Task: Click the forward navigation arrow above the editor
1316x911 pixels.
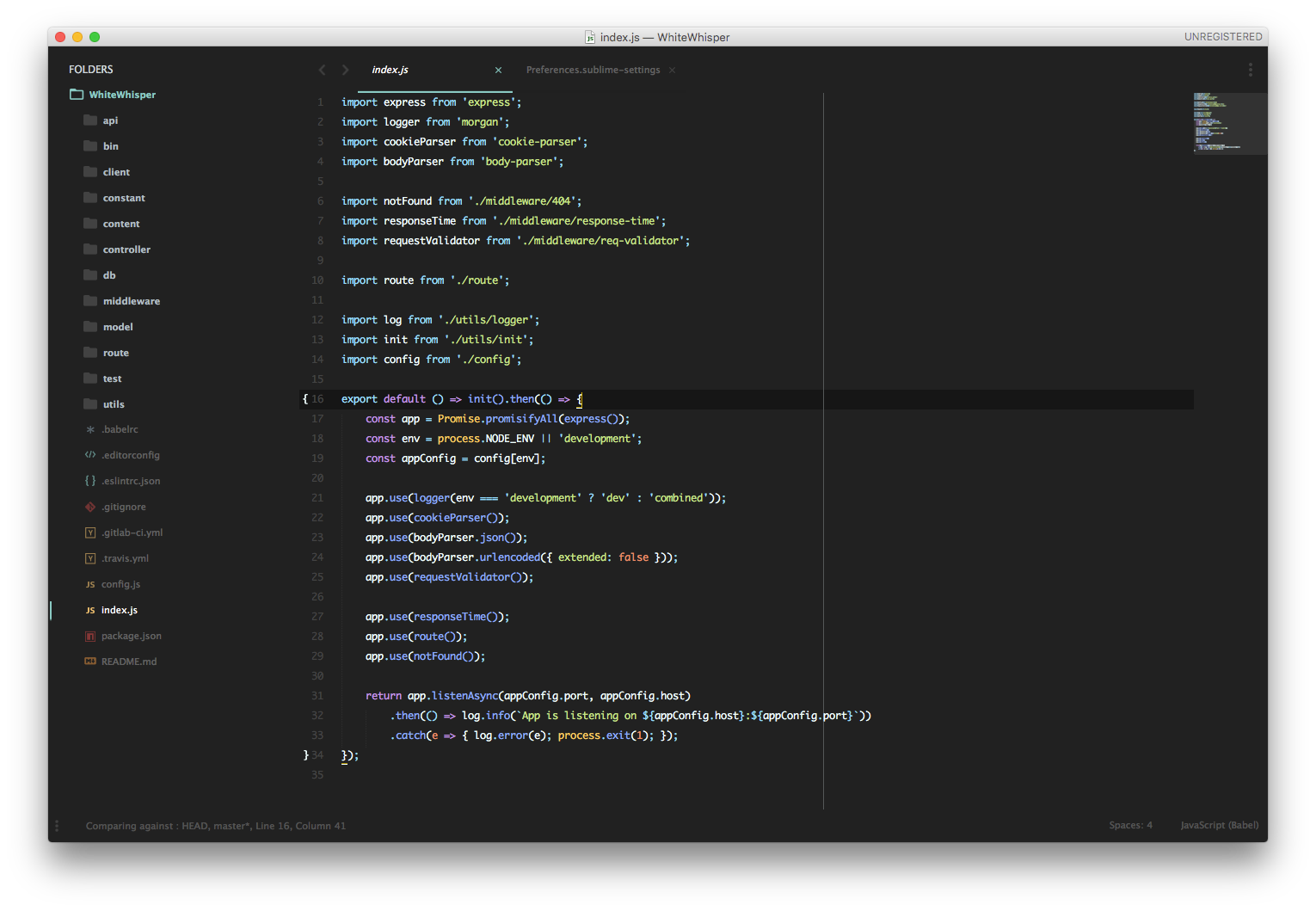Action: click(x=344, y=70)
